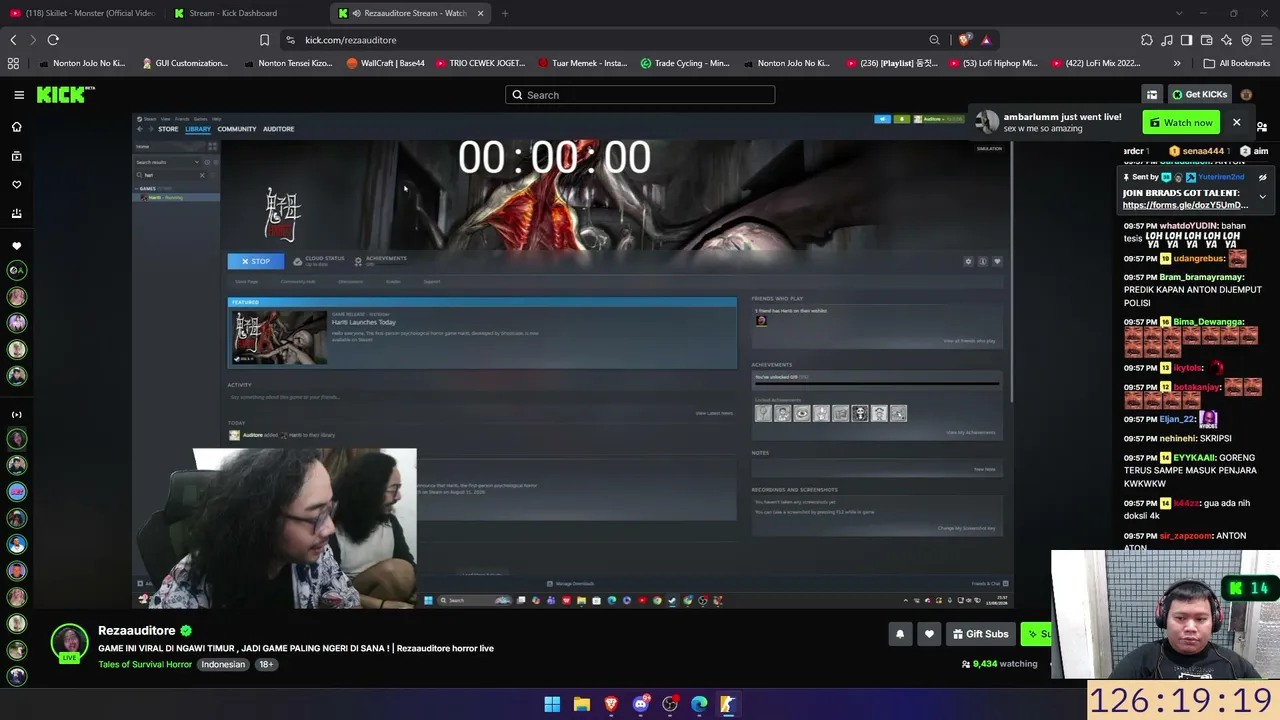Open the WallCraft | Base44 bookmark
Image resolution: width=1280 pixels, height=720 pixels.
coord(385,63)
